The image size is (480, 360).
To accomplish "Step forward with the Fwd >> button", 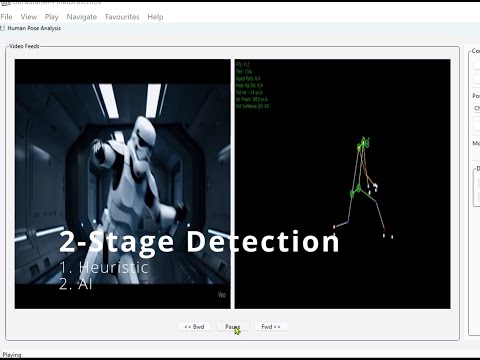I will click(x=271, y=327).
